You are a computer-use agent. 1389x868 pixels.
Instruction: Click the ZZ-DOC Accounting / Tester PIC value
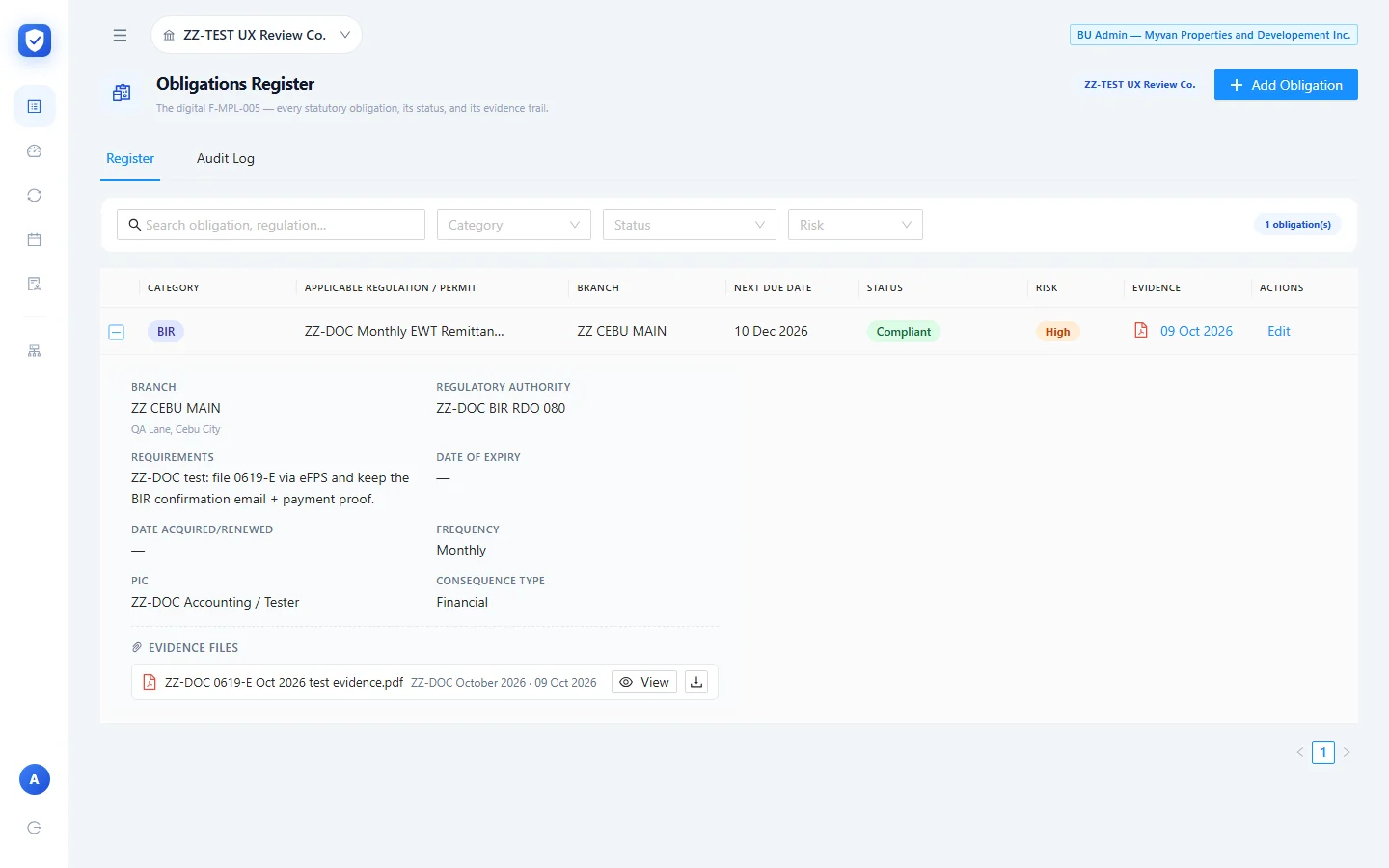pyautogui.click(x=215, y=602)
